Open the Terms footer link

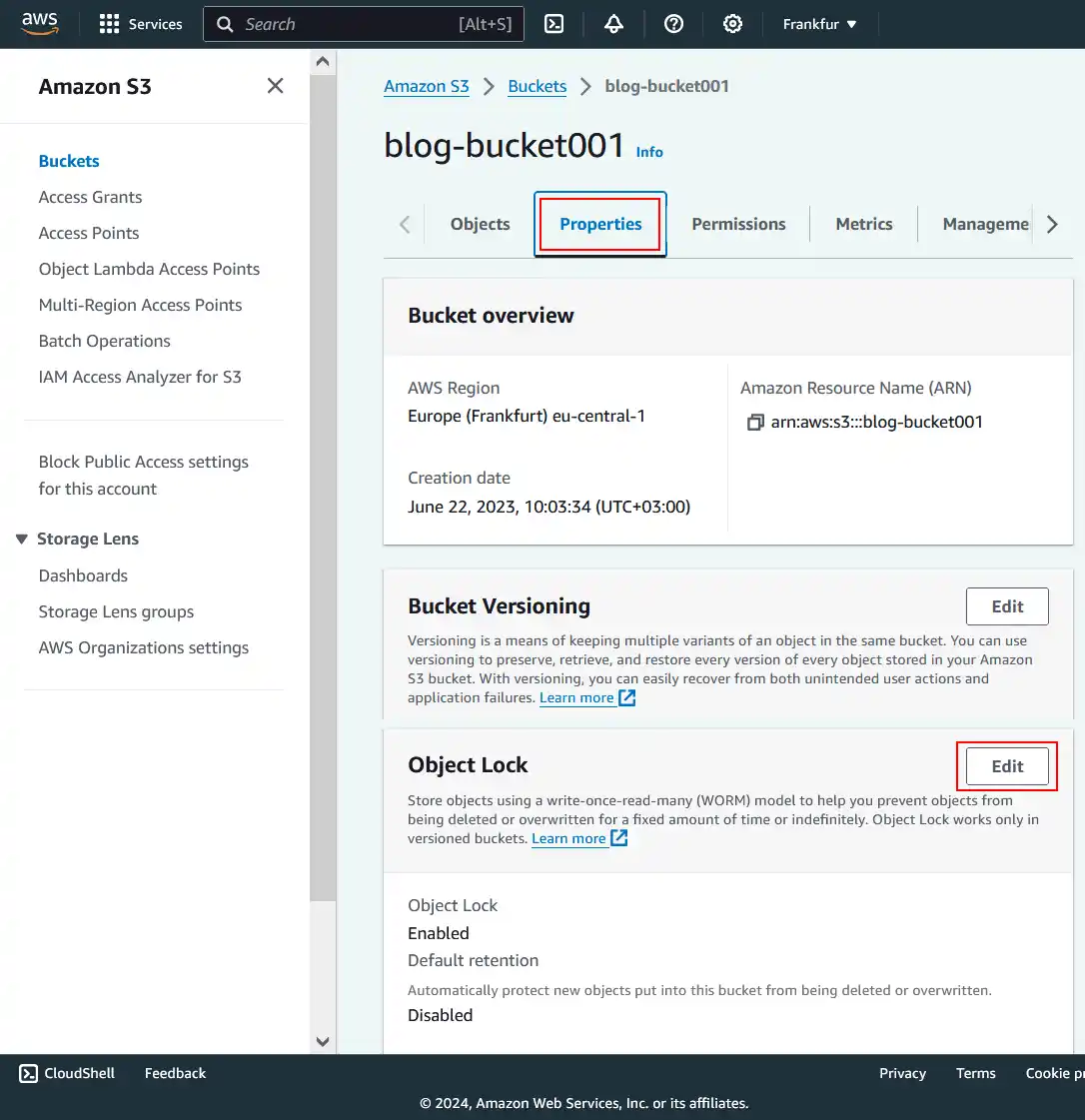pos(975,1074)
